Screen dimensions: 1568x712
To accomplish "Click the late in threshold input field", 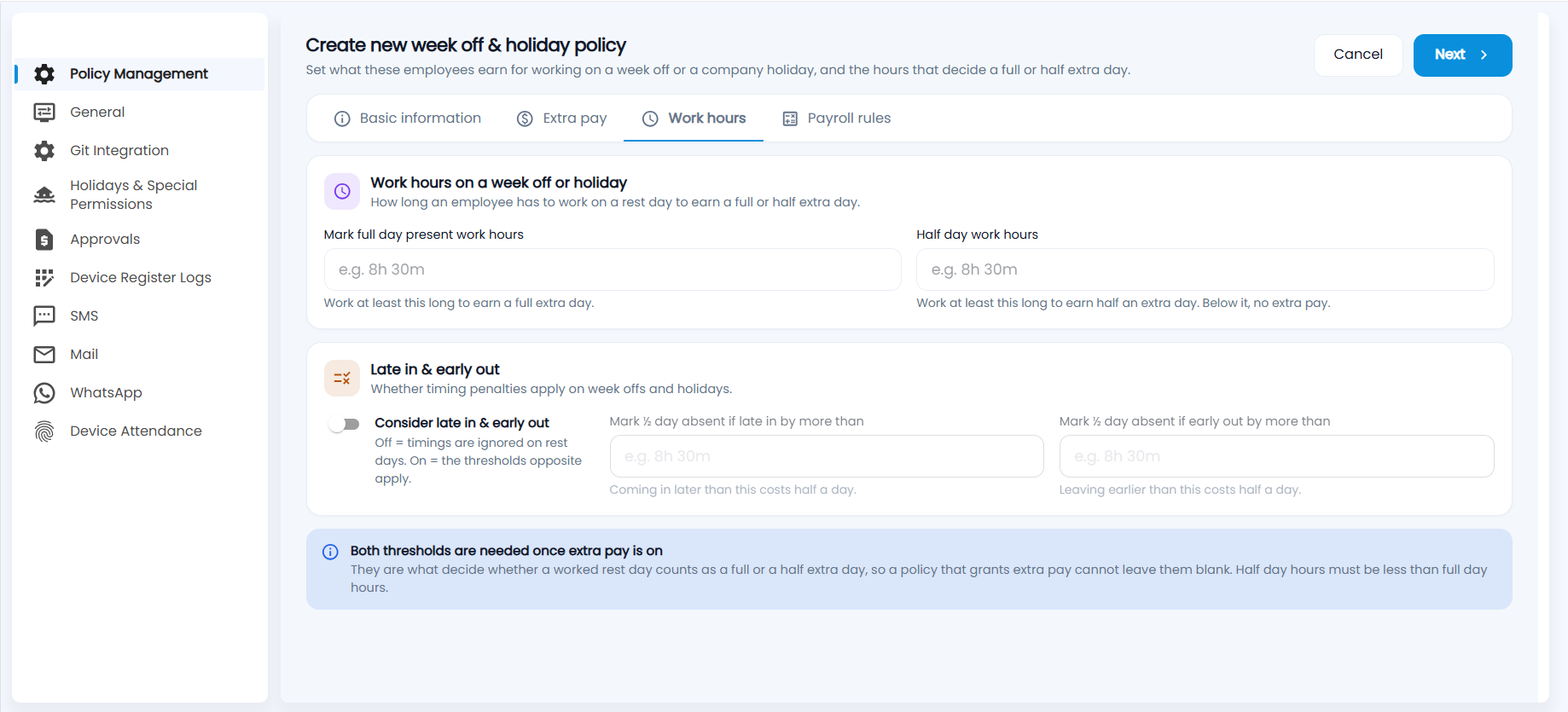I will coord(827,456).
